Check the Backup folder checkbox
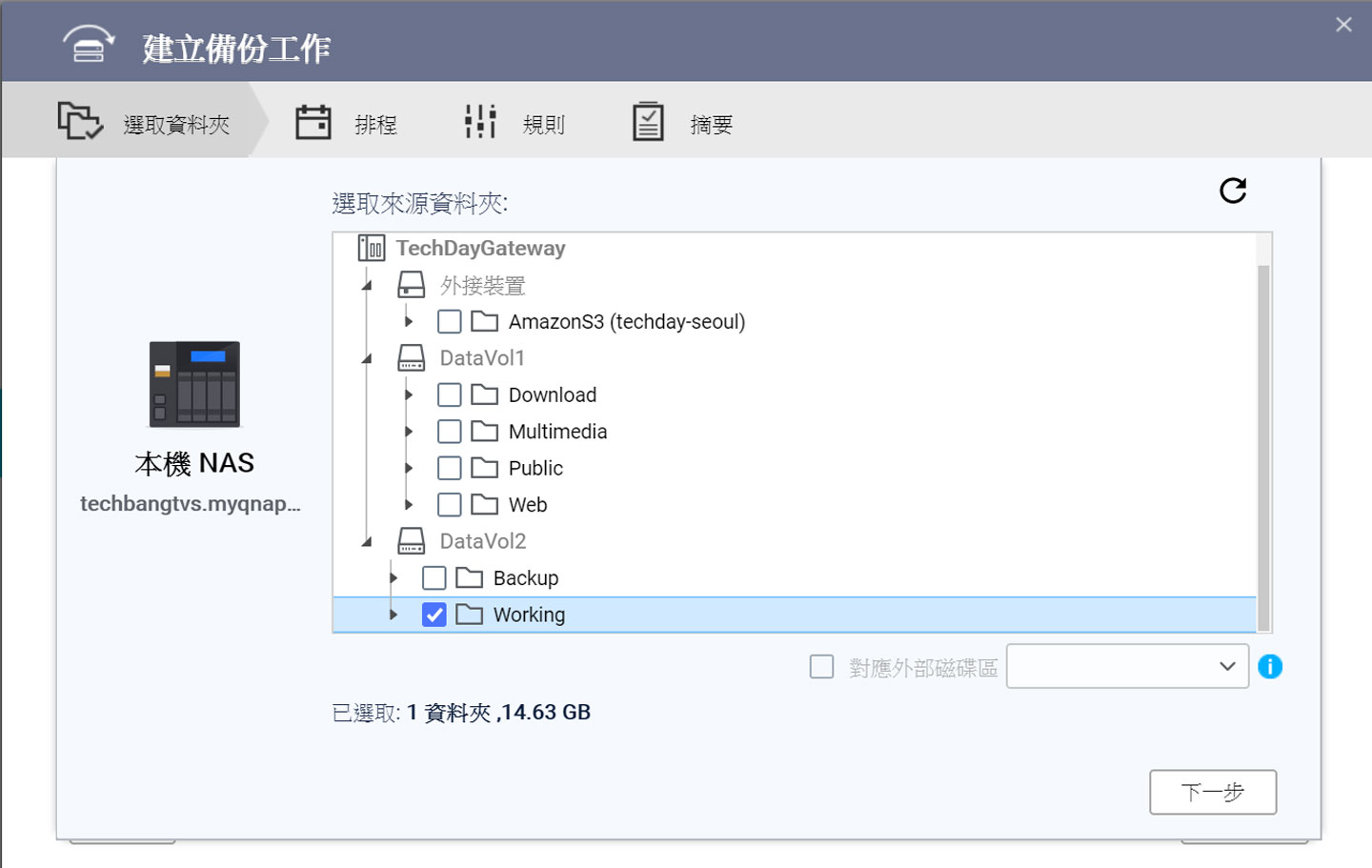This screenshot has width=1372, height=868. (434, 578)
